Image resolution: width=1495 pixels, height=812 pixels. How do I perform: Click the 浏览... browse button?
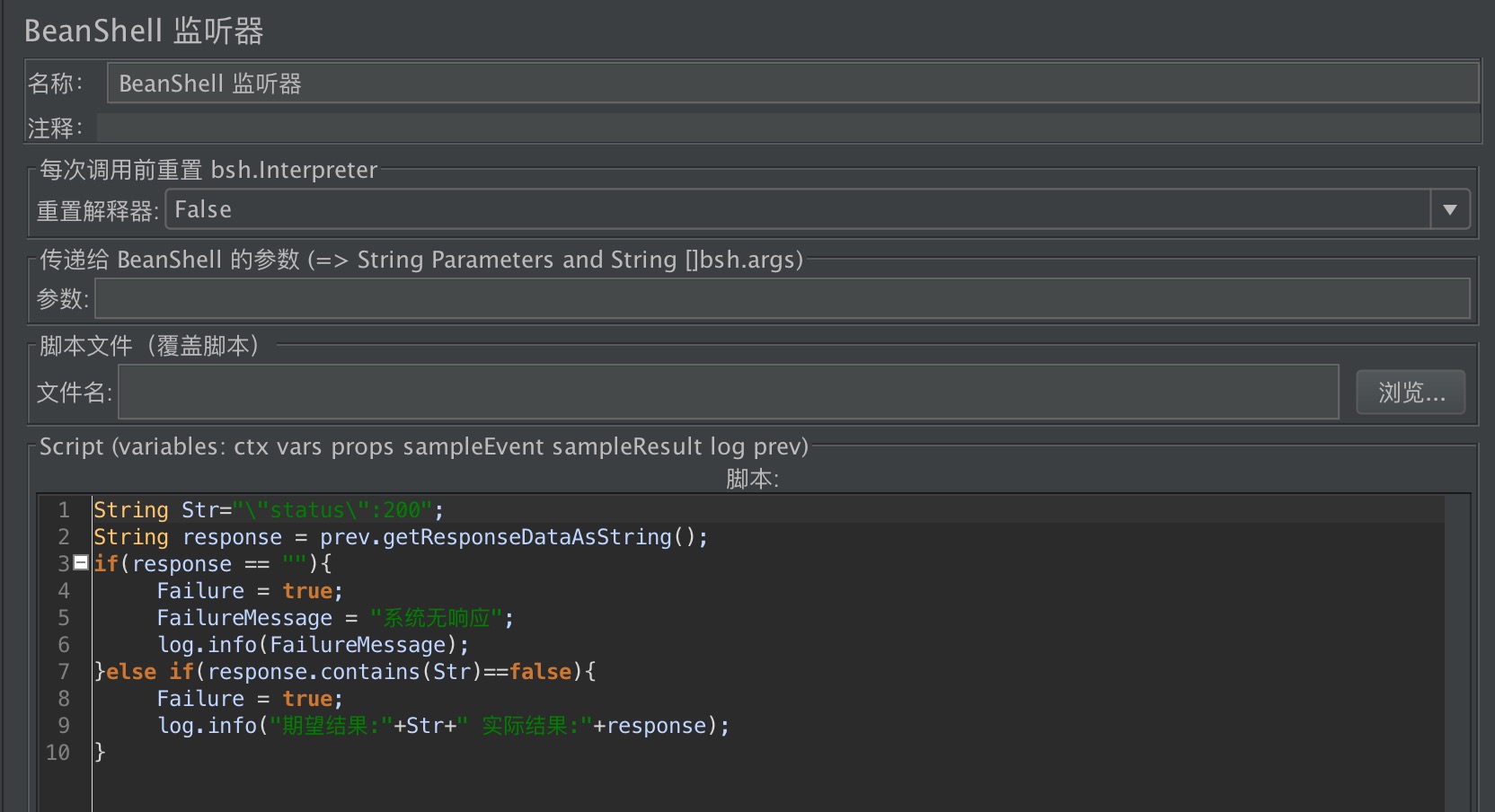tap(1411, 392)
